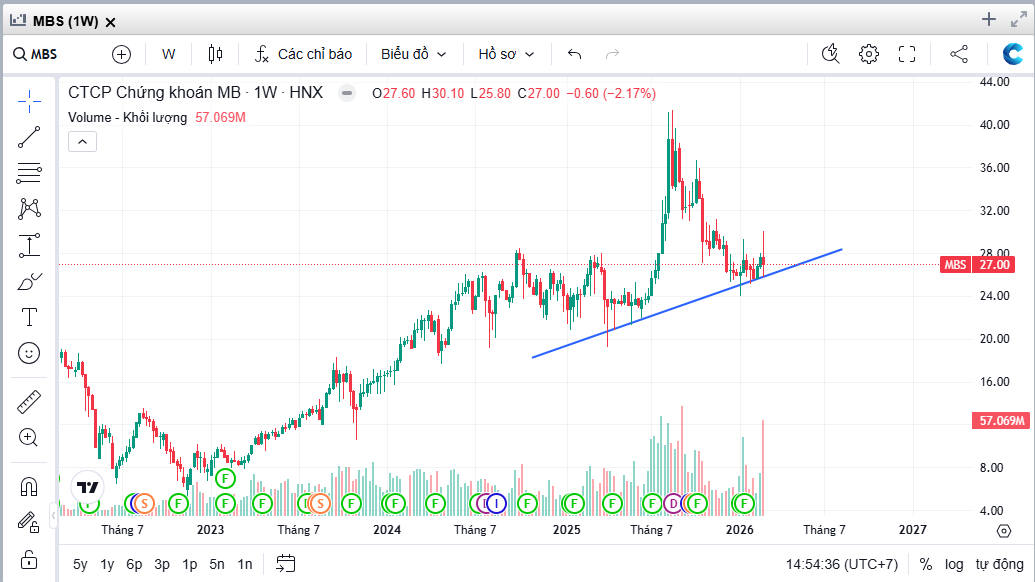Screen dimensions: 1035x582
Task: Open the go to date calendar icon
Action: click(x=285, y=564)
